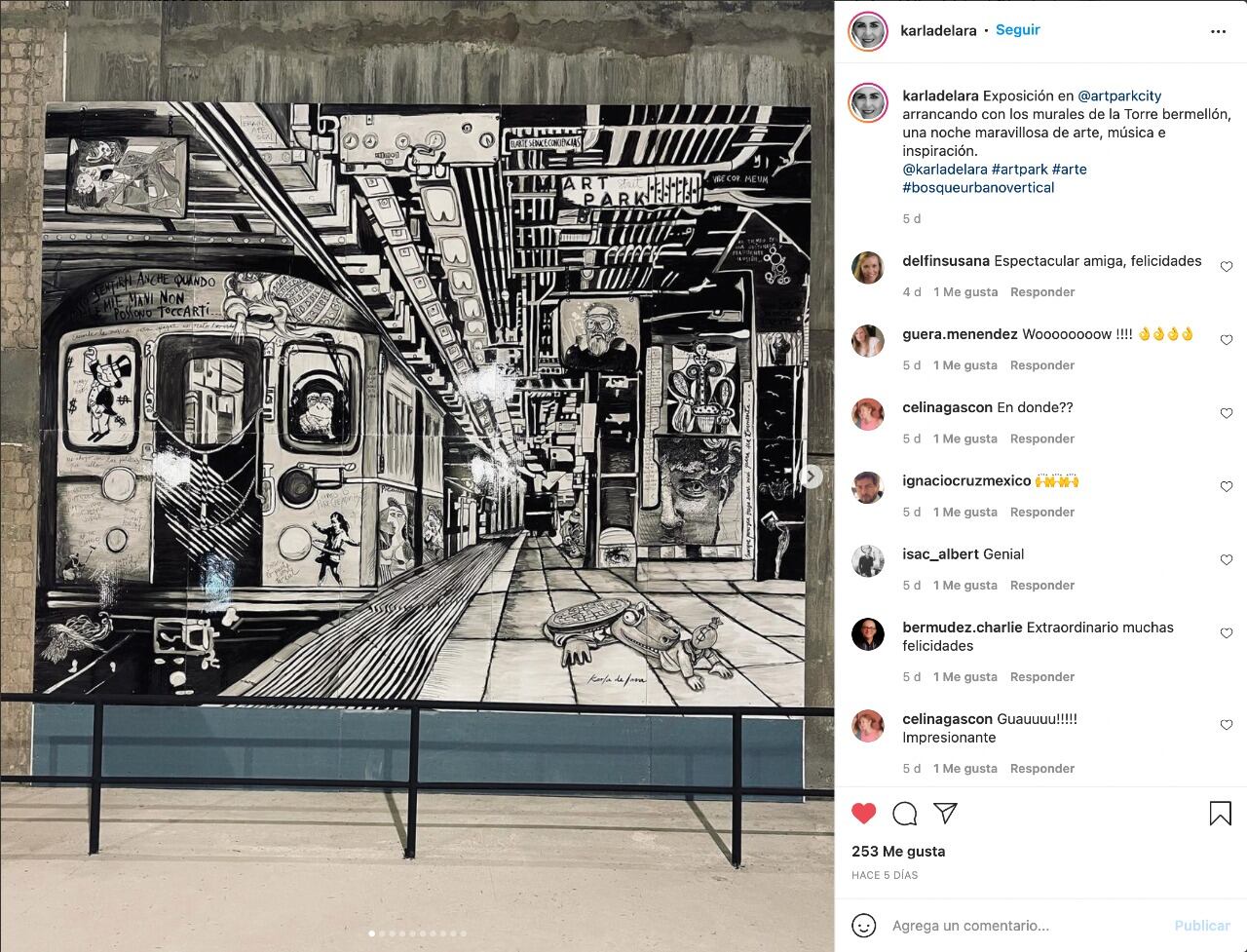Open the @artparkcity mention link
The width and height of the screenshot is (1247, 952).
point(1119,95)
